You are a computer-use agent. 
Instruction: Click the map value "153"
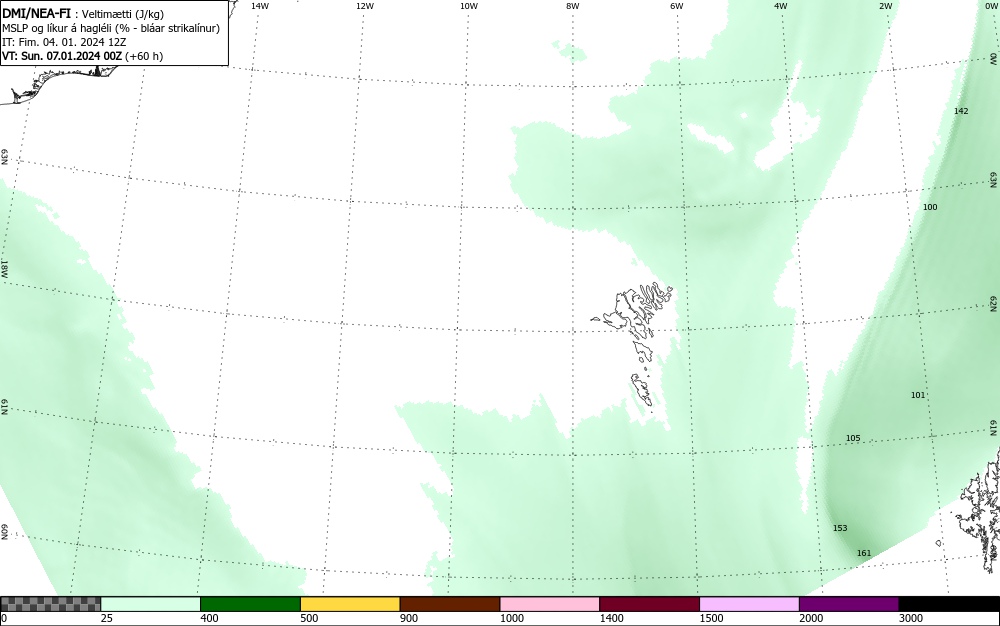[840, 528]
